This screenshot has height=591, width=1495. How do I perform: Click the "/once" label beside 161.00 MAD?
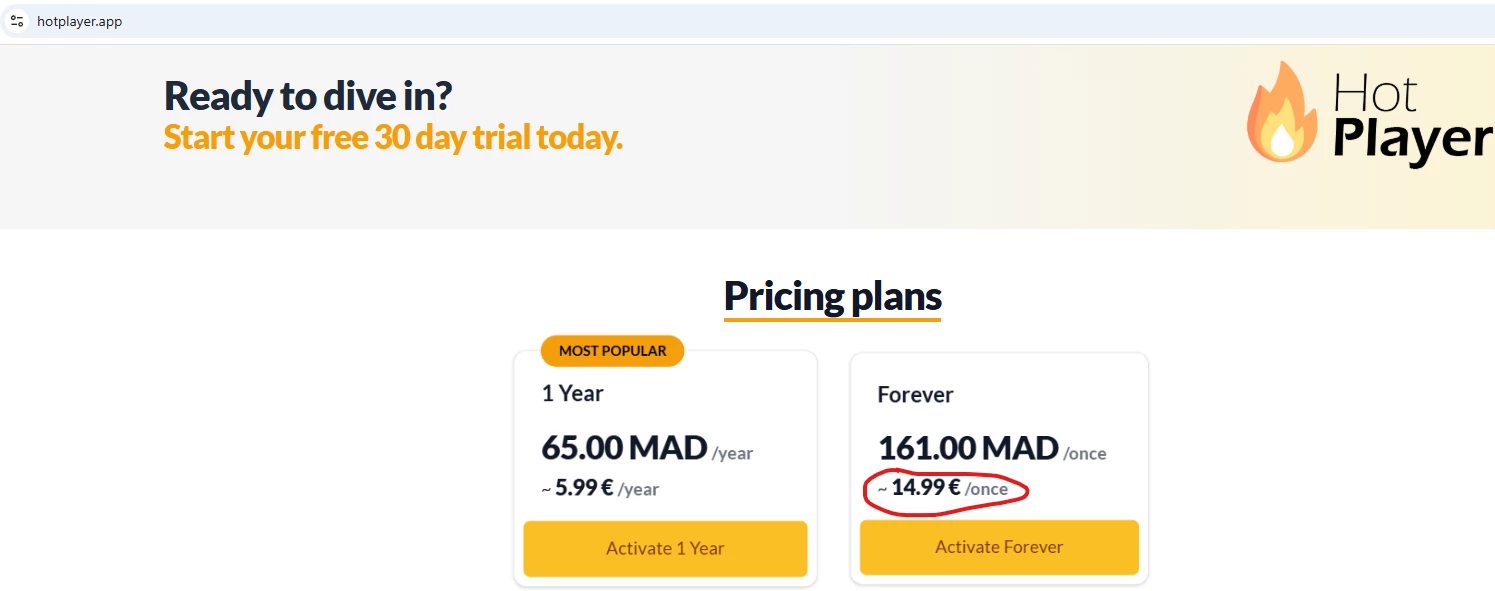[1084, 454]
